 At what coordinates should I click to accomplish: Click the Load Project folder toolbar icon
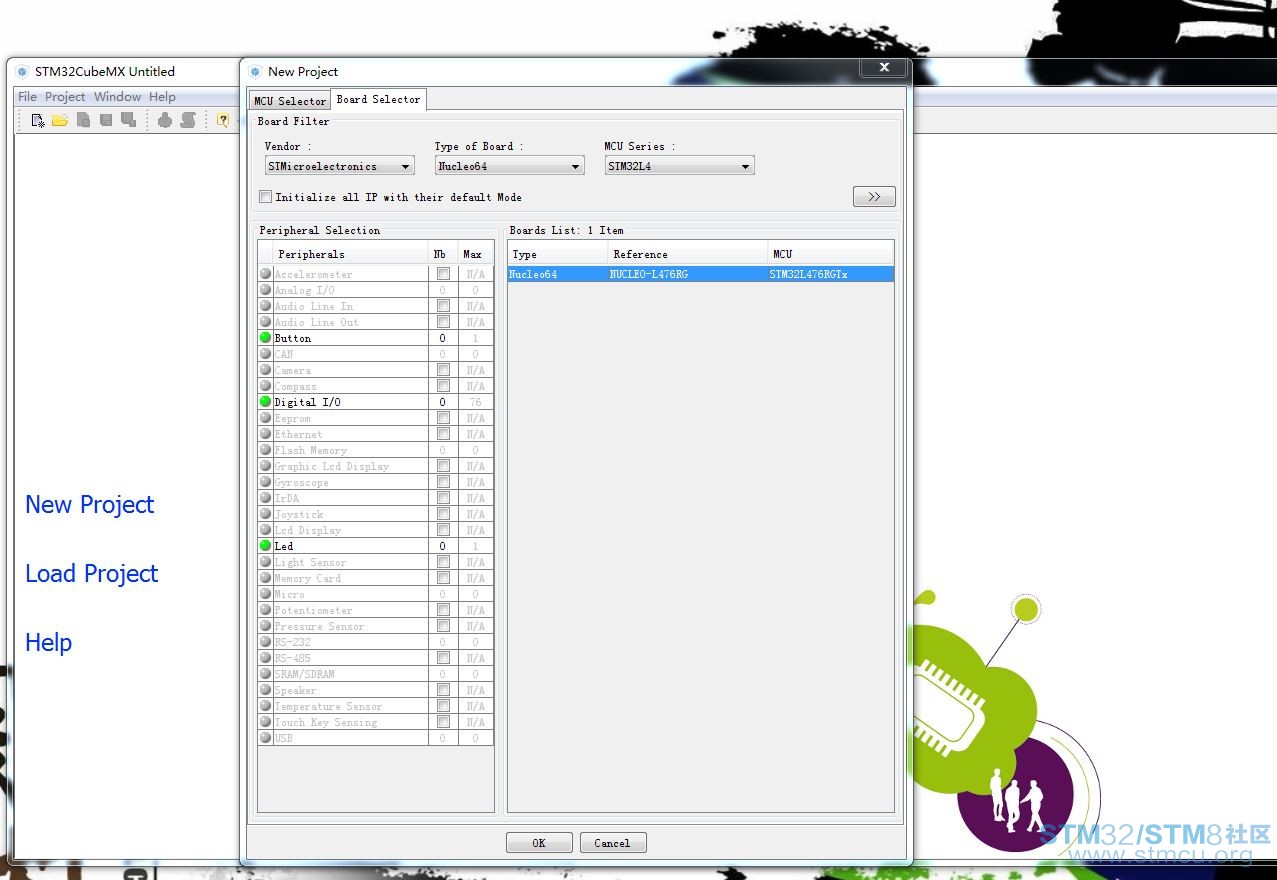[x=60, y=120]
